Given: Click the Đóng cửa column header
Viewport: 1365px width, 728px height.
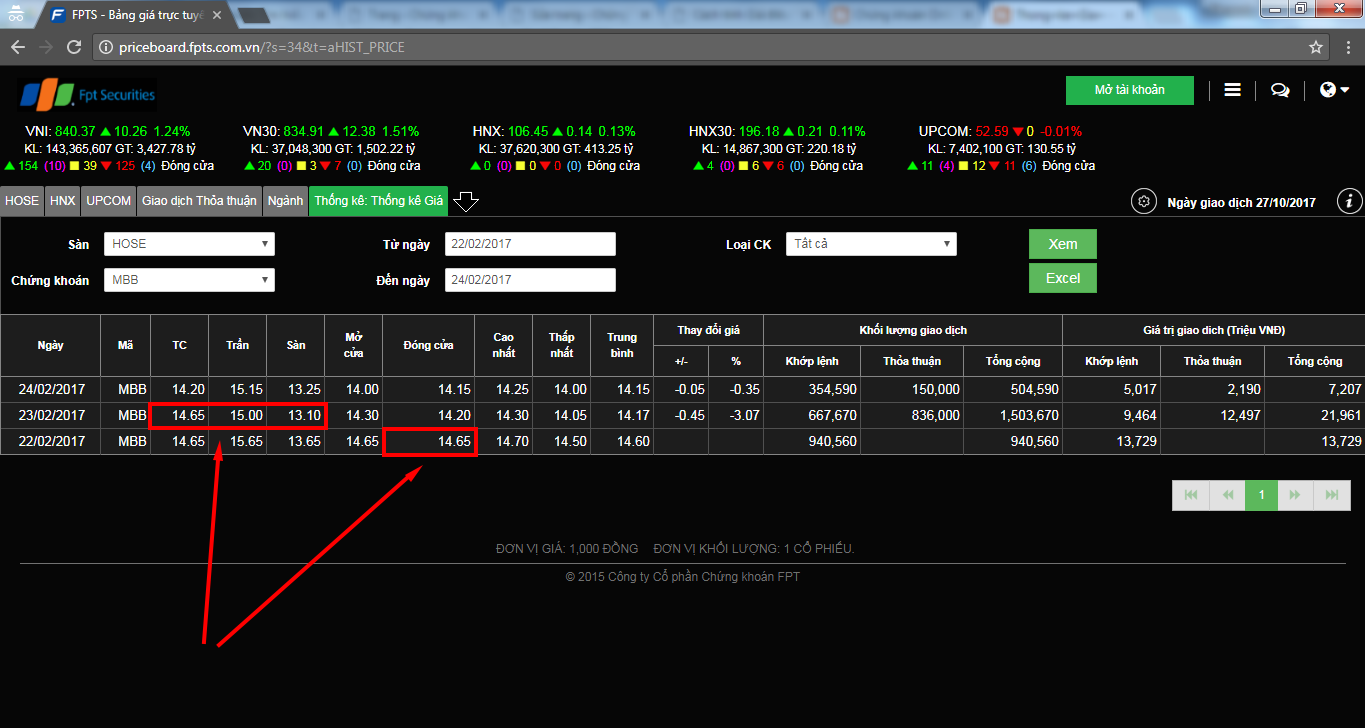Looking at the screenshot, I should click(x=428, y=345).
